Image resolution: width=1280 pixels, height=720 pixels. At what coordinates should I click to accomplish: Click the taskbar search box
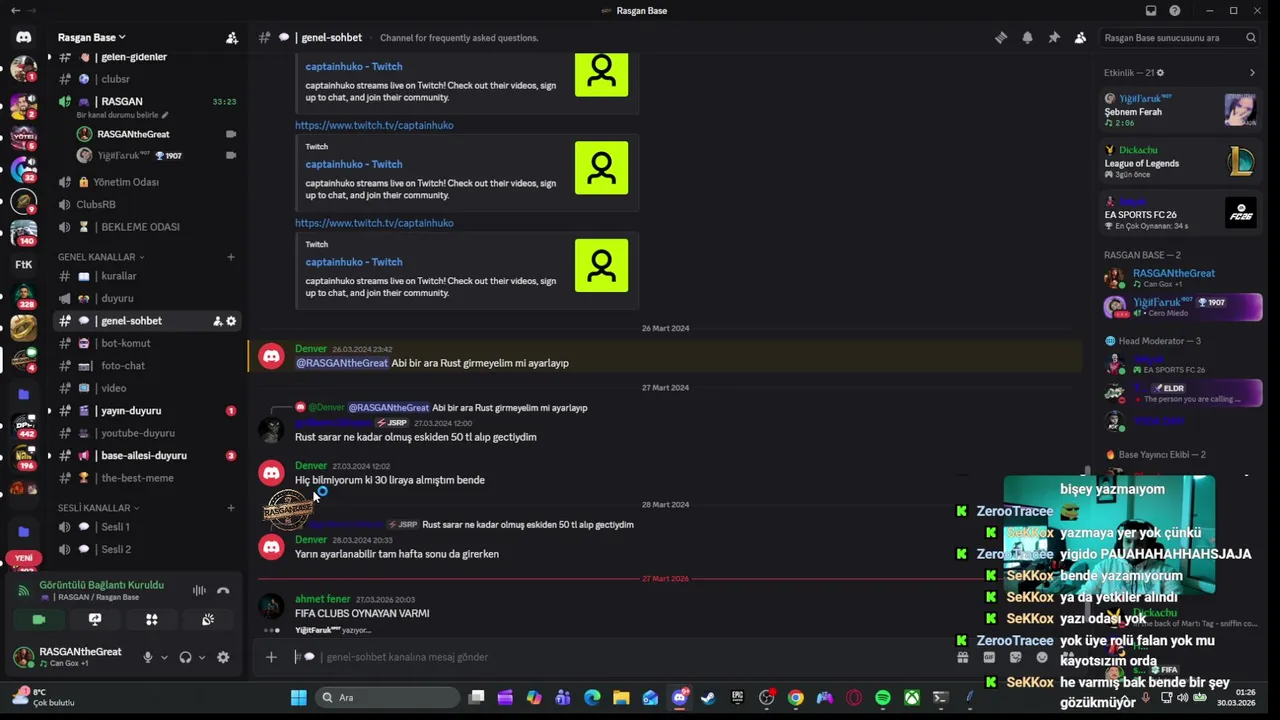point(388,698)
